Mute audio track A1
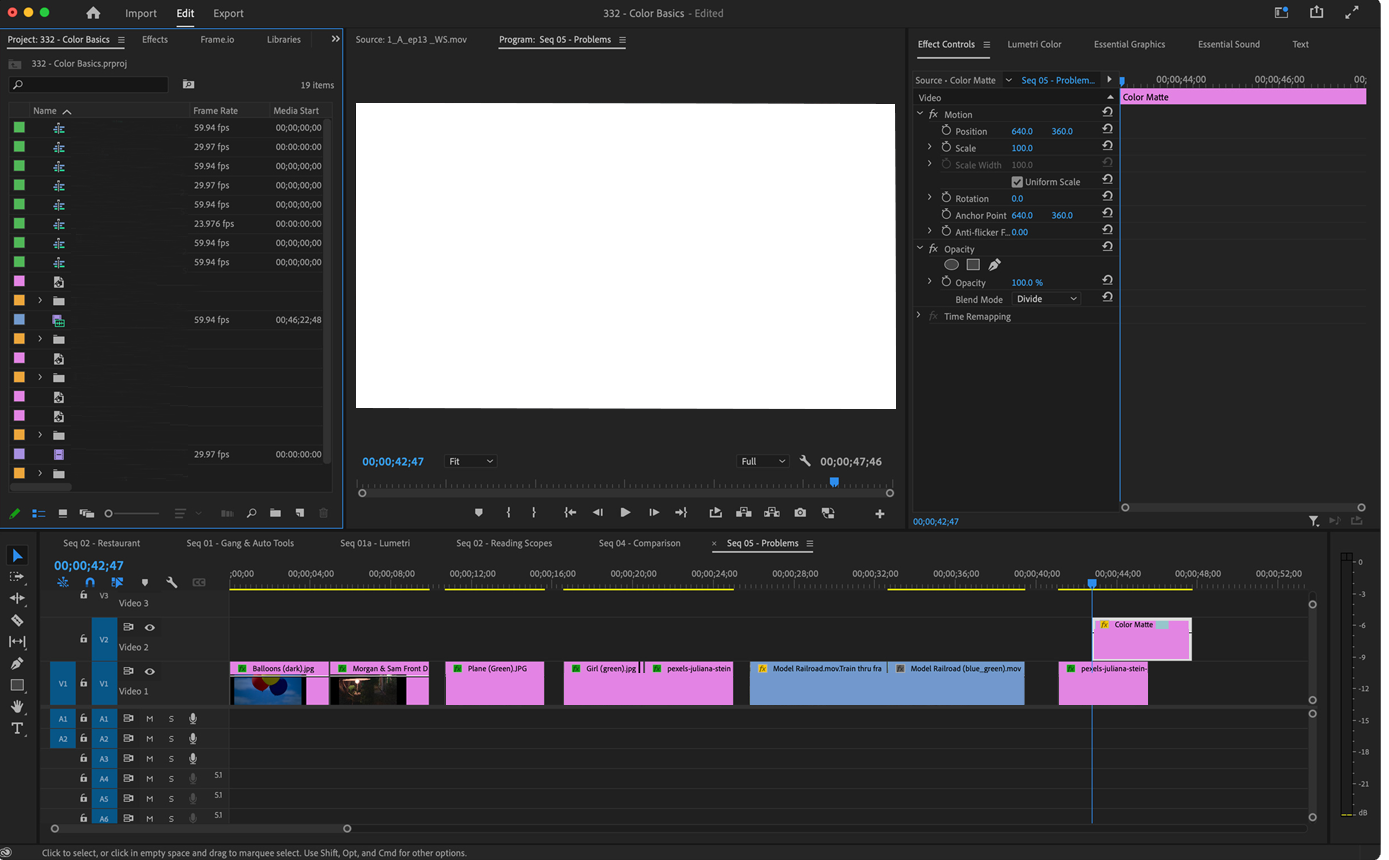The width and height of the screenshot is (1389, 860). 150,719
